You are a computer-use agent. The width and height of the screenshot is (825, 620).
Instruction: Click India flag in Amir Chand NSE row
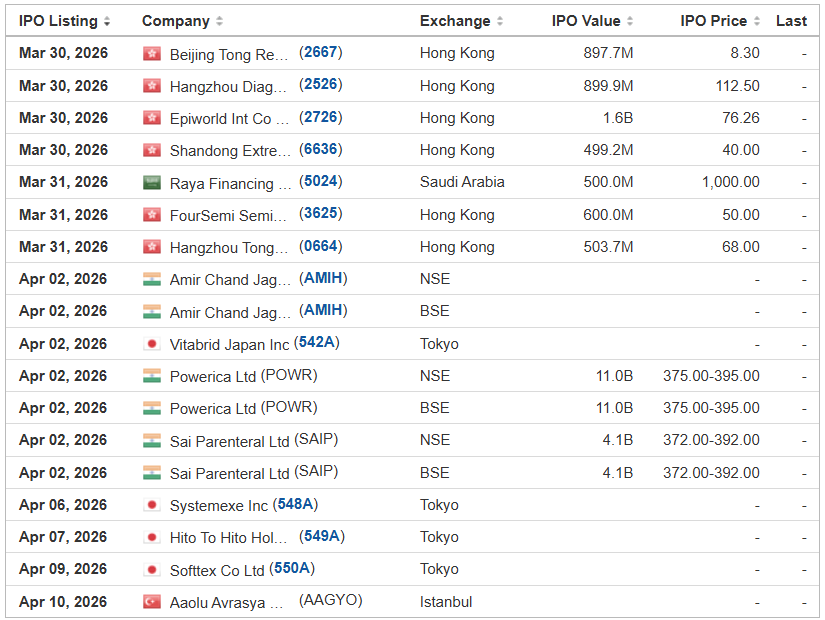152,279
